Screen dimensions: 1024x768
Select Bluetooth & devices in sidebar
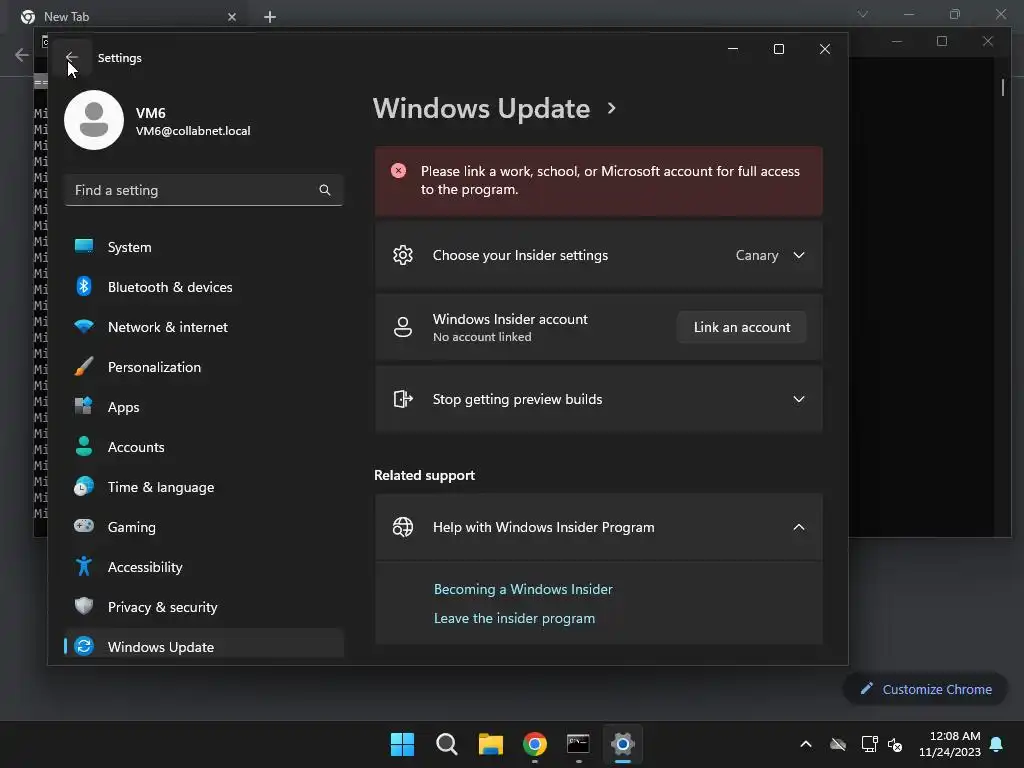point(204,287)
